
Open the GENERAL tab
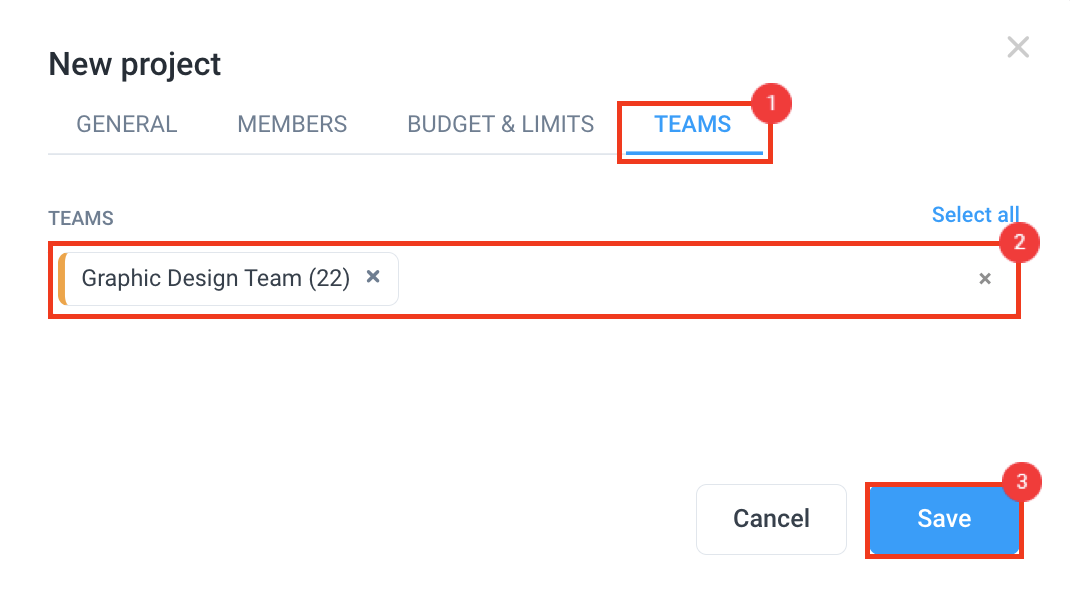tap(126, 124)
